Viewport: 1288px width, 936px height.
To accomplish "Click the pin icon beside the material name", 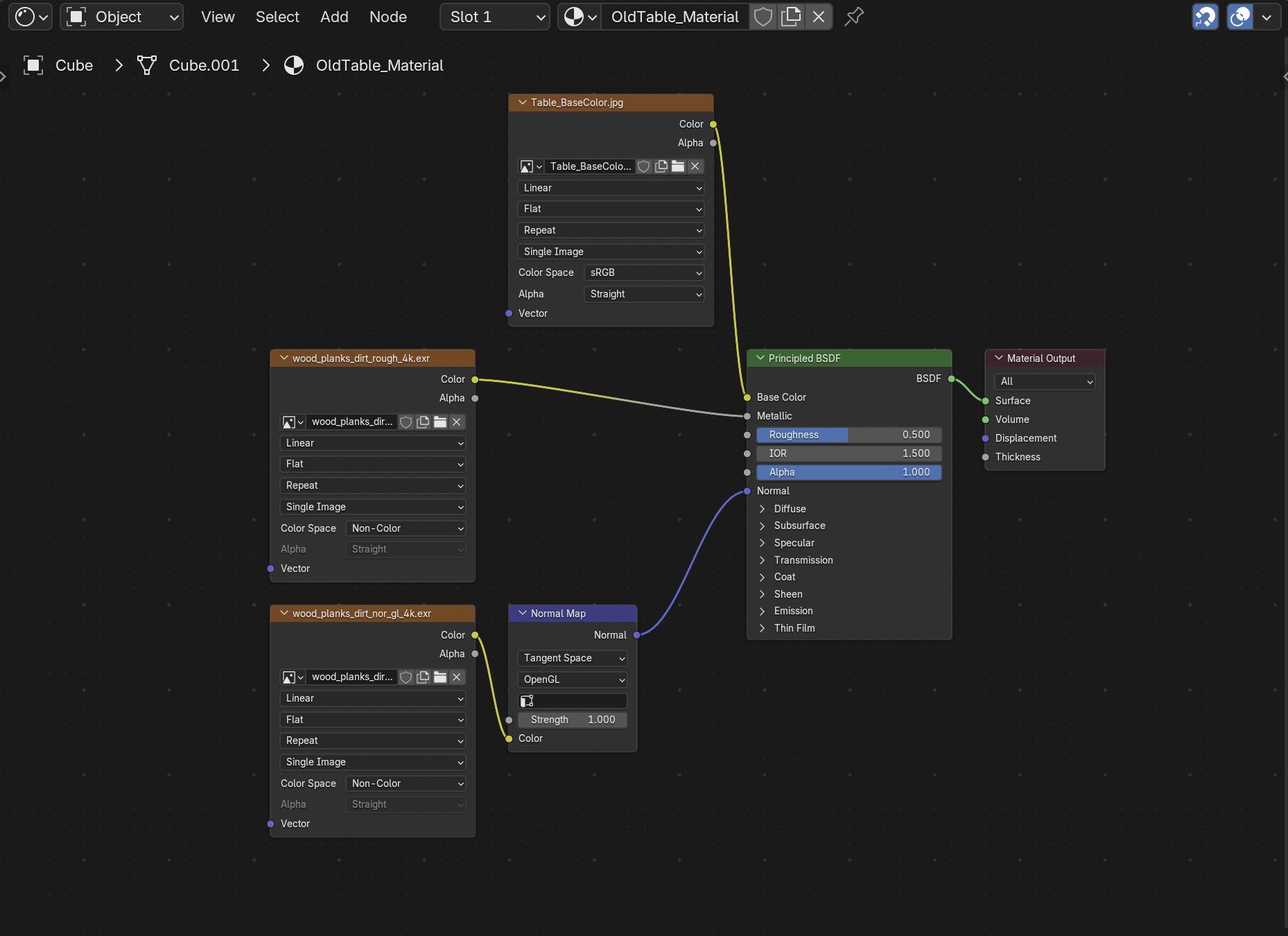I will point(854,17).
